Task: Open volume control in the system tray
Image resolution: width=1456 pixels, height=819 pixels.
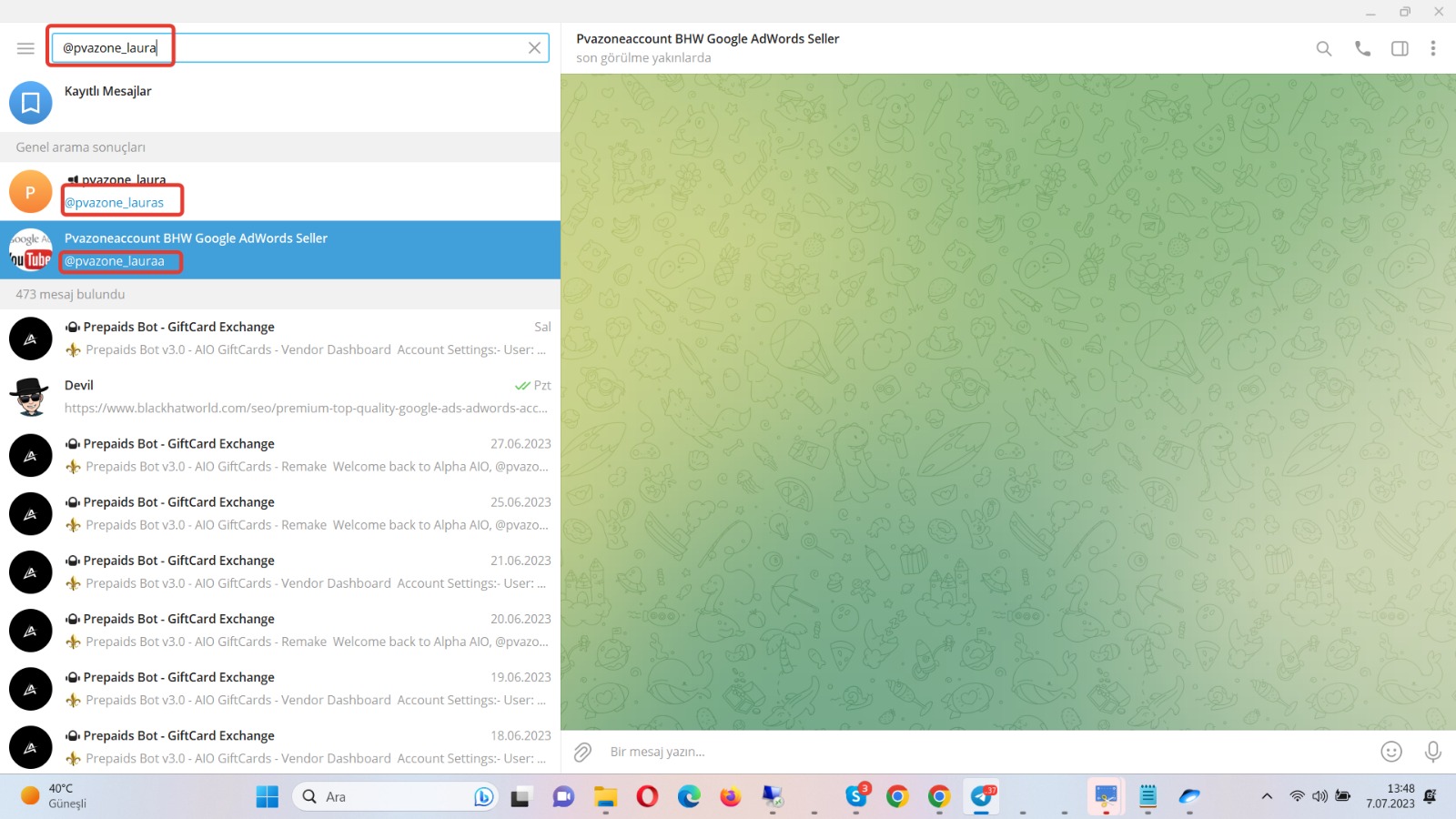Action: point(1319,796)
